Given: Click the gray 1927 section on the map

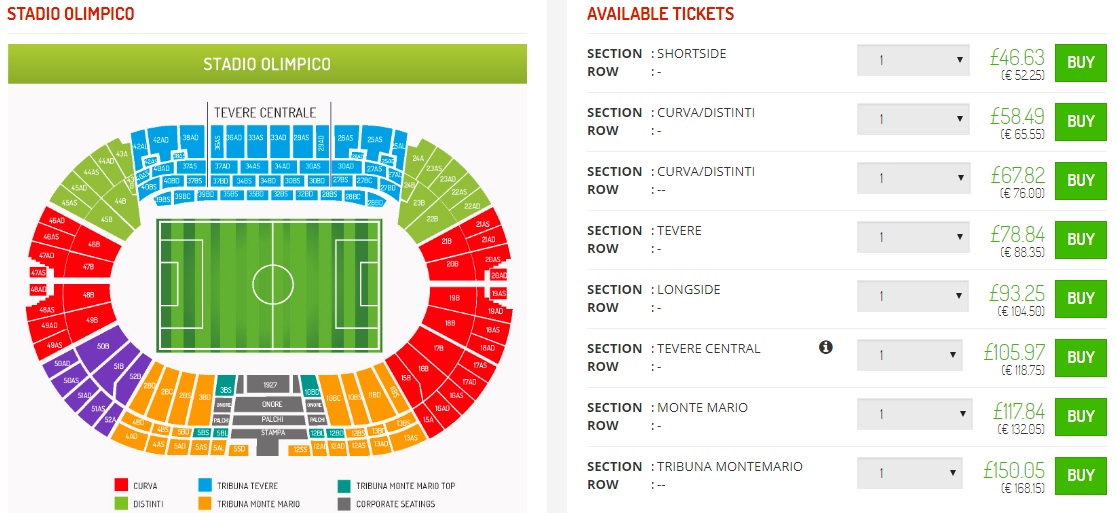Looking at the screenshot, I should pos(270,384).
